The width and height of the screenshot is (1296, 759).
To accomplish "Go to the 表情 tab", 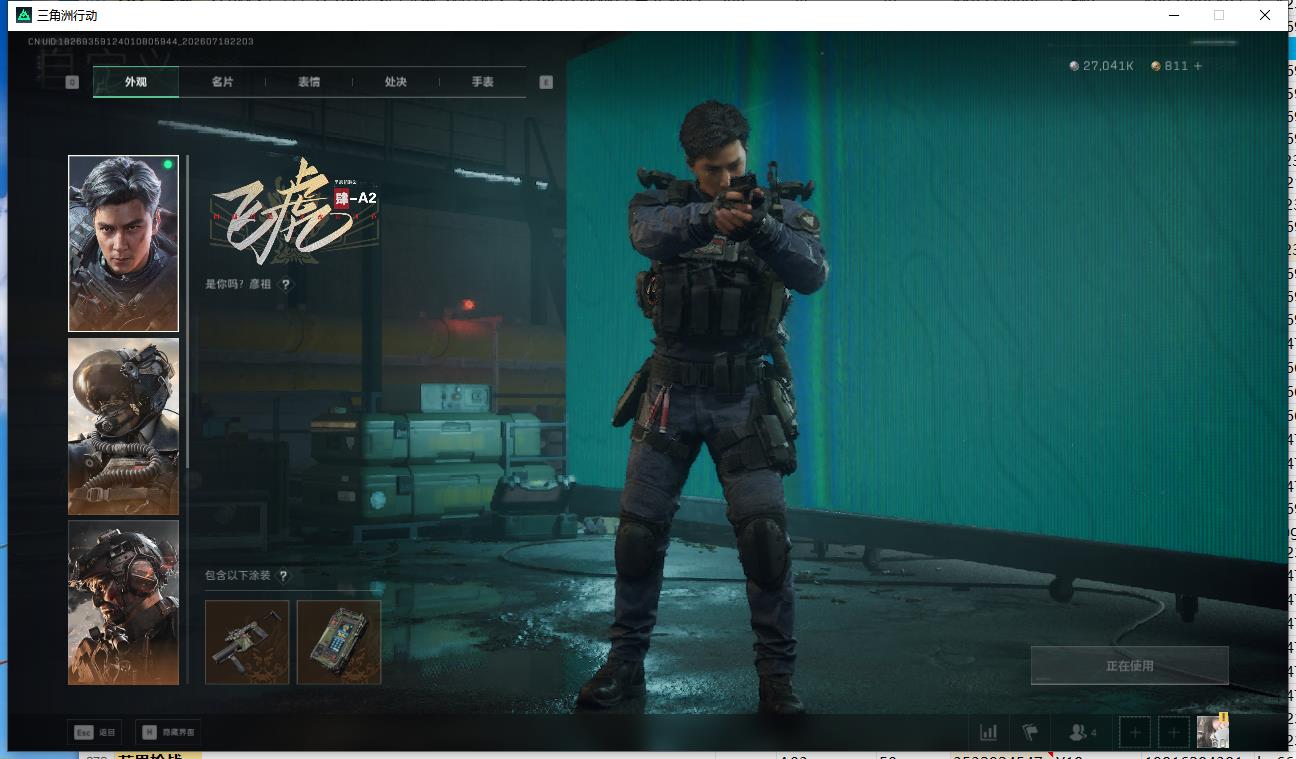I will pos(309,82).
